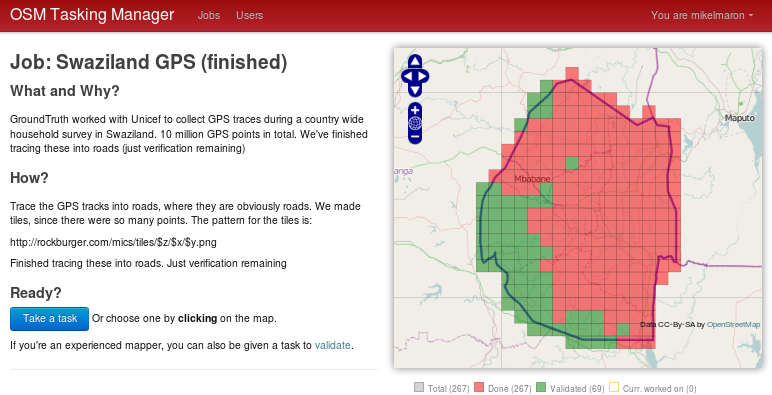Go home via OSM Tasking Manager title
The width and height of the screenshot is (772, 395).
(92, 15)
